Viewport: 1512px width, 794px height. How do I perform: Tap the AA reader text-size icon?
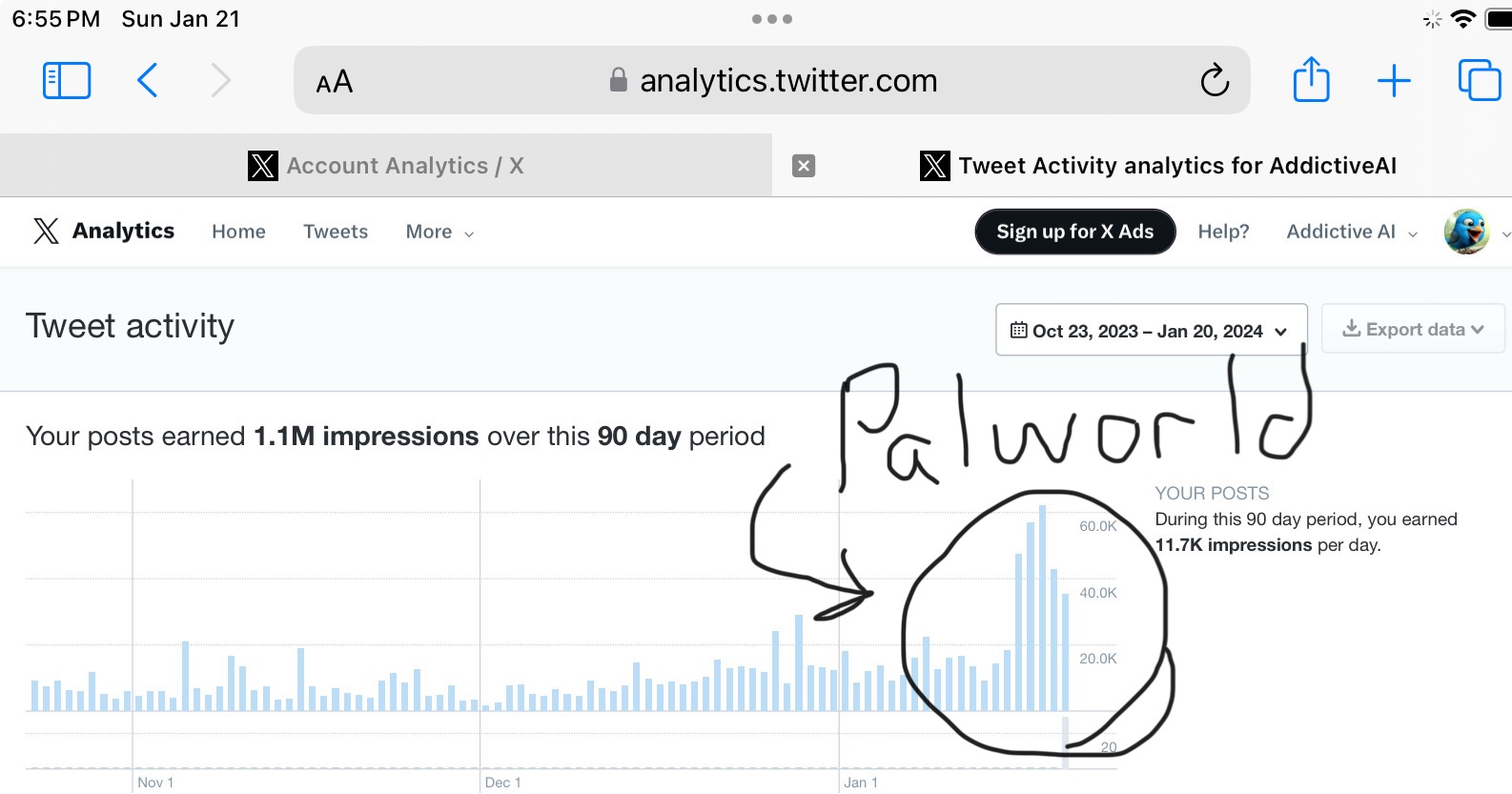(335, 82)
